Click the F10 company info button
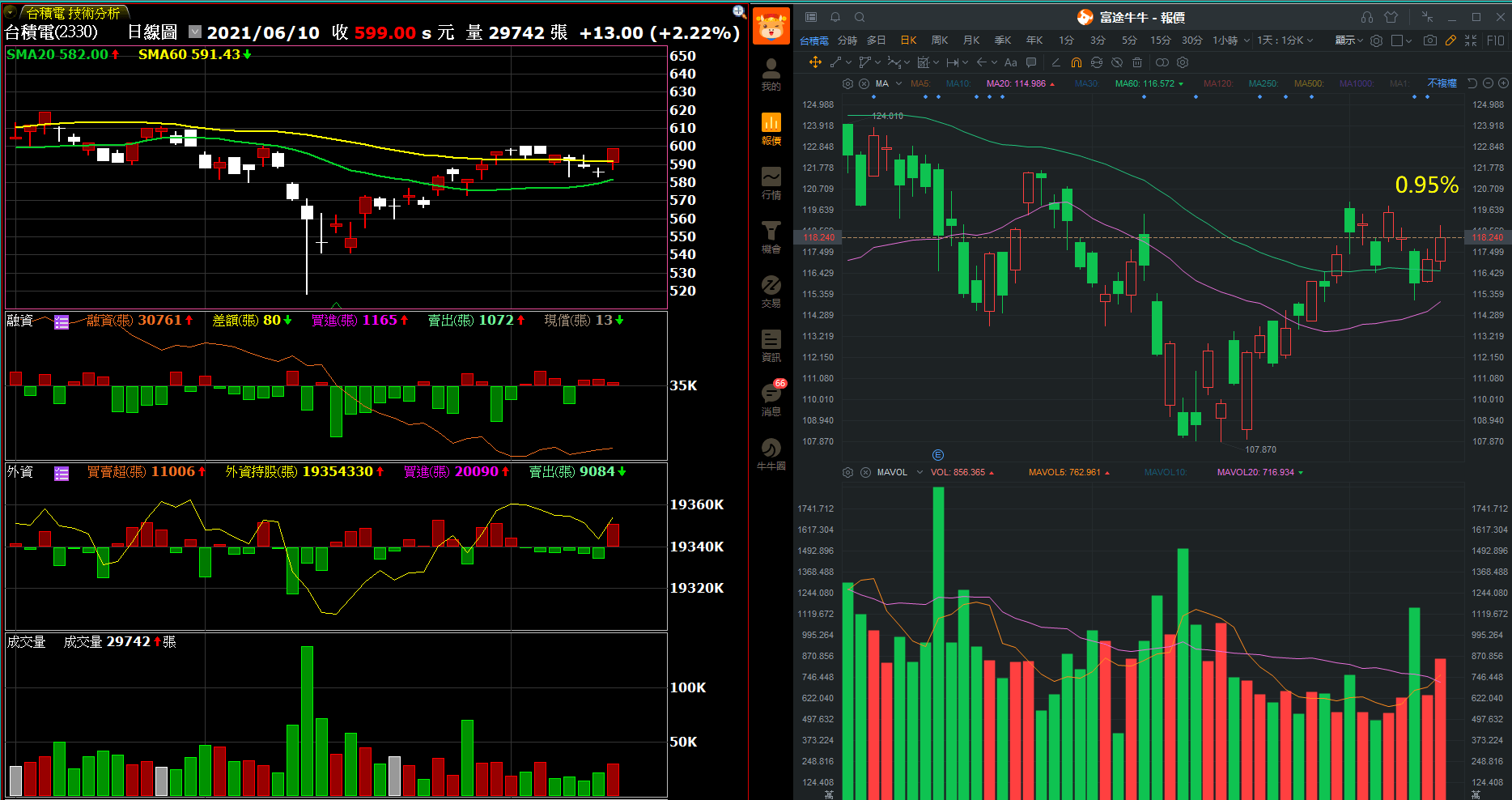 pyautogui.click(x=1495, y=40)
